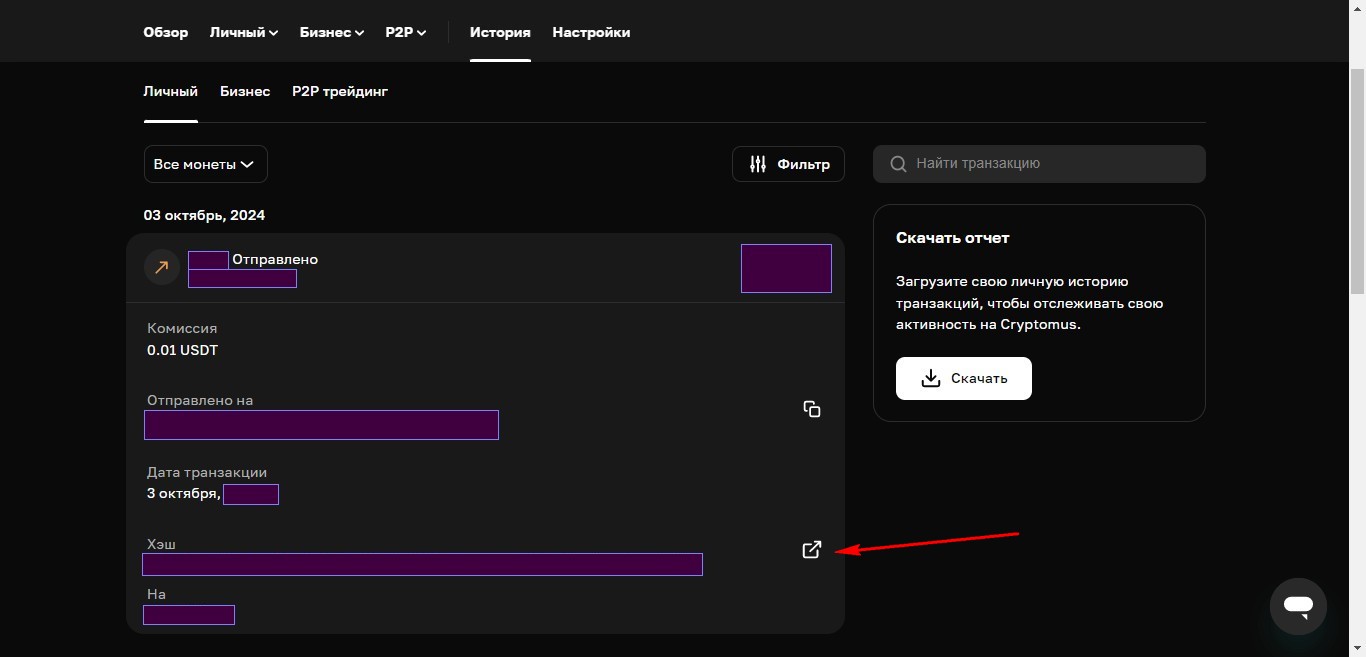
Task: Click the 'Комиссия' label
Action: coord(182,328)
